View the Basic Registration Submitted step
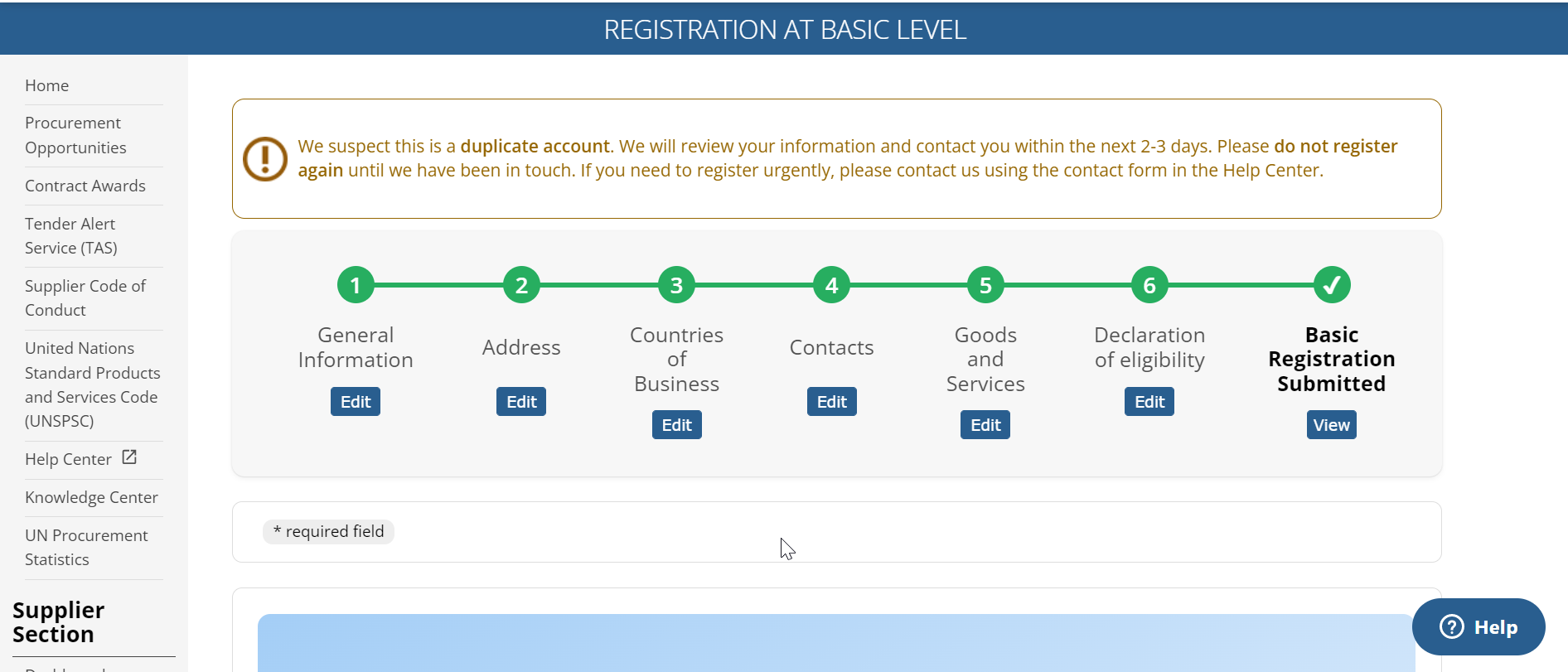Image resolution: width=1568 pixels, height=672 pixels. click(x=1332, y=425)
